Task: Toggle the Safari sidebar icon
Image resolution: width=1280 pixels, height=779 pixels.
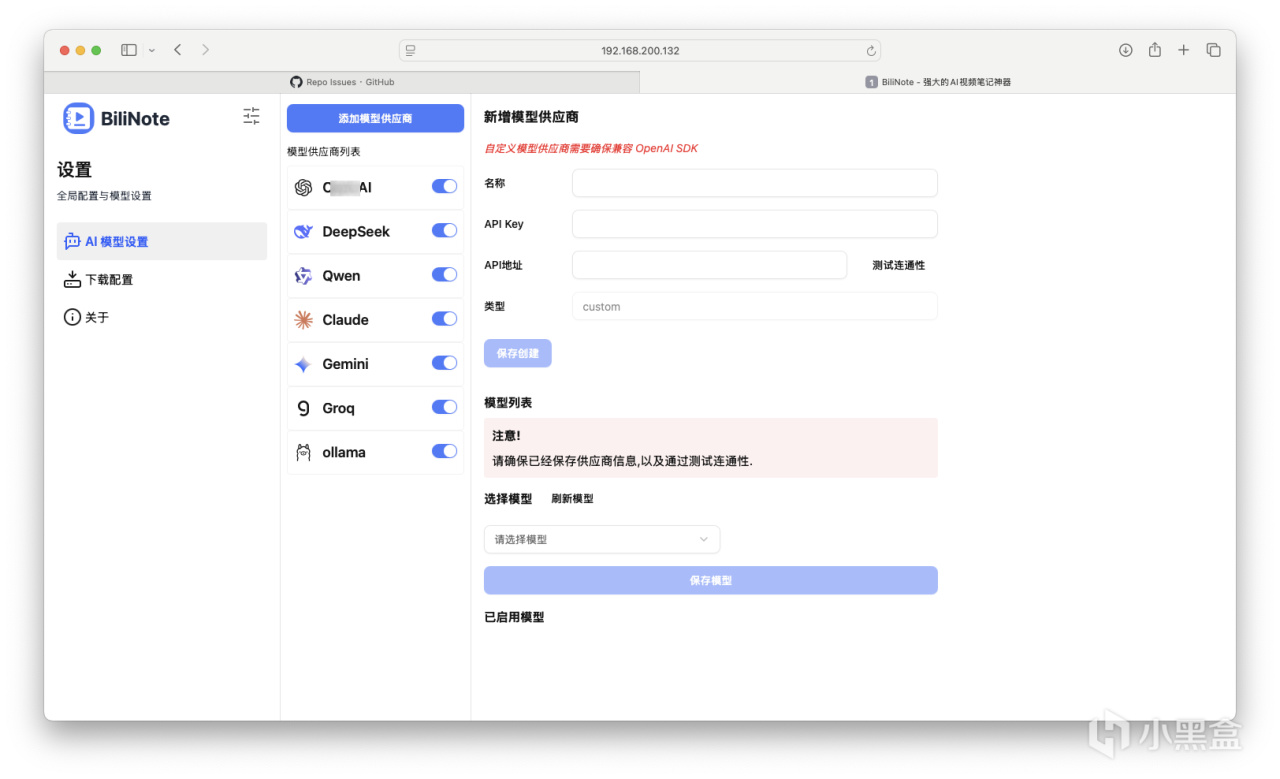Action: click(129, 50)
